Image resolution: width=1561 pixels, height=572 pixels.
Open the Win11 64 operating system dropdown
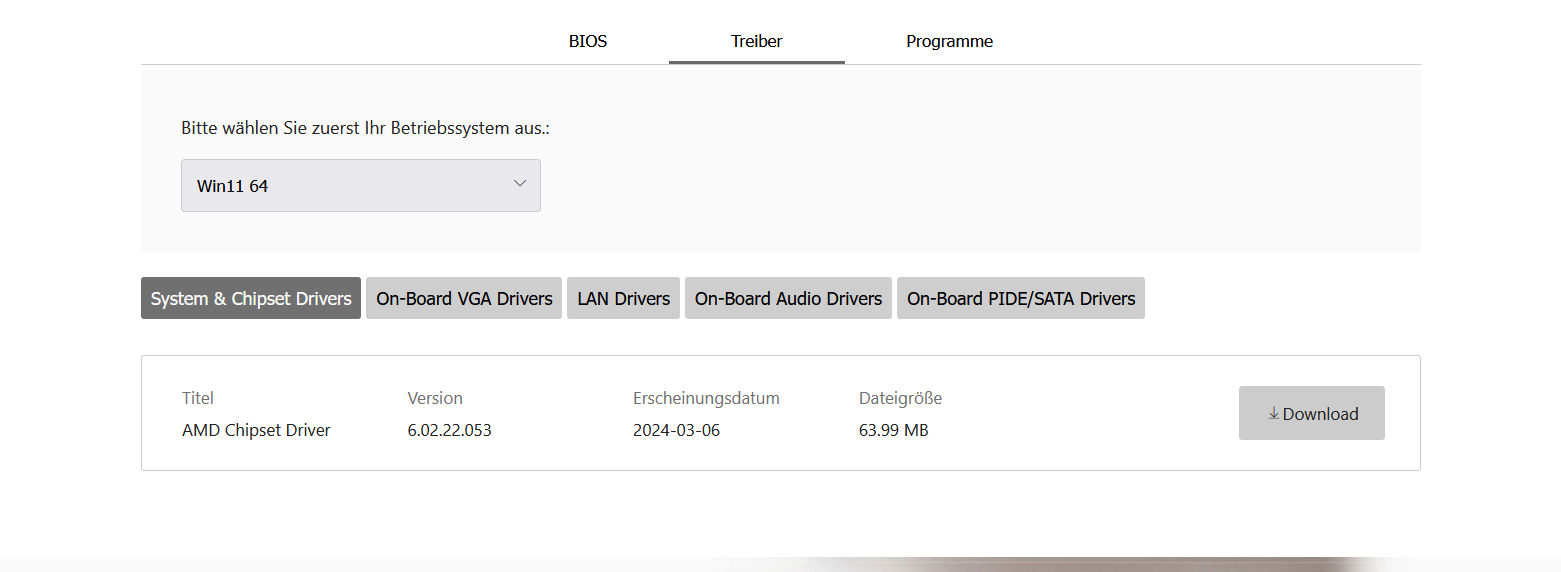click(x=360, y=186)
